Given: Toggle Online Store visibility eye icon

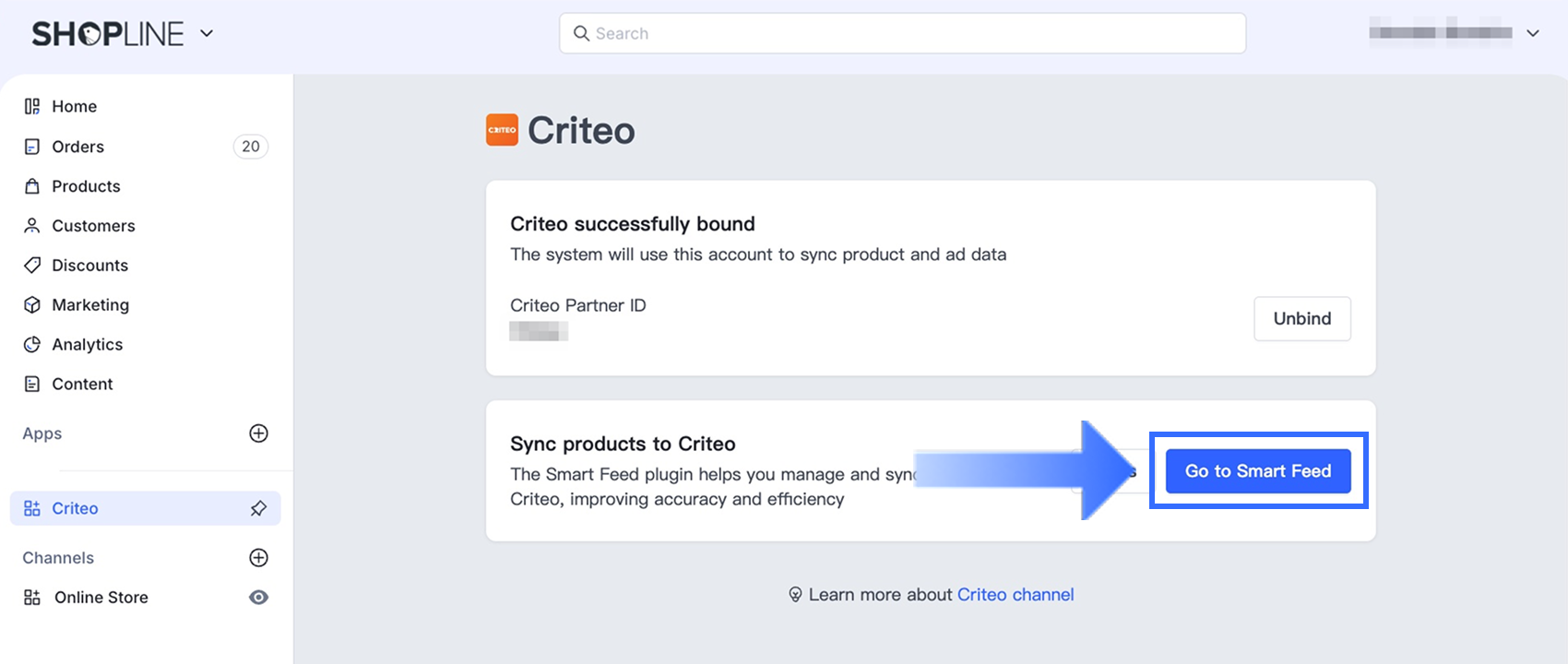Looking at the screenshot, I should [259, 598].
